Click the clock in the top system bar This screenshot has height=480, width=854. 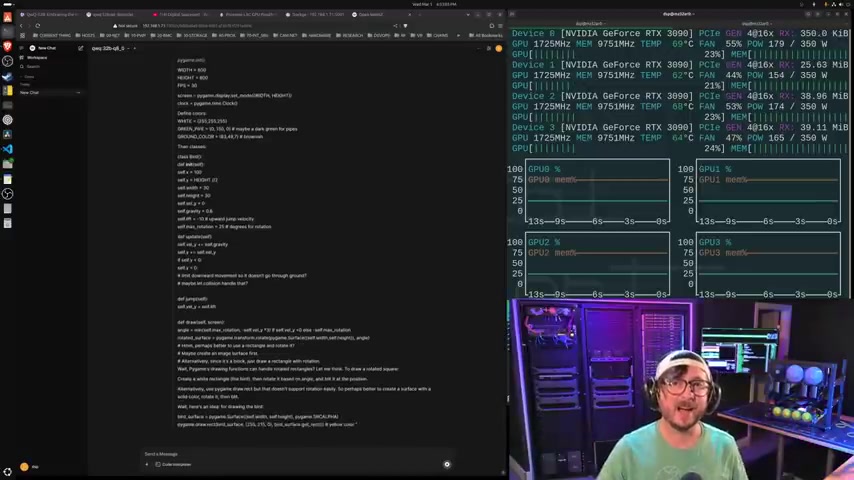[x=434, y=4]
